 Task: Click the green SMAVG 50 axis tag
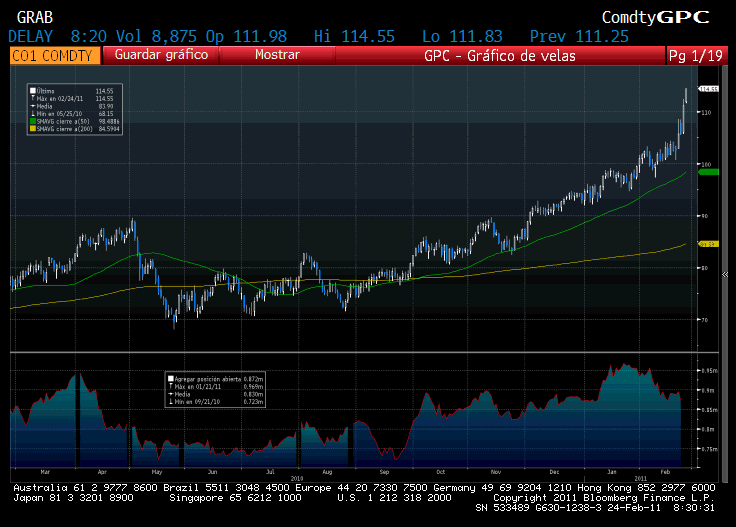(709, 172)
